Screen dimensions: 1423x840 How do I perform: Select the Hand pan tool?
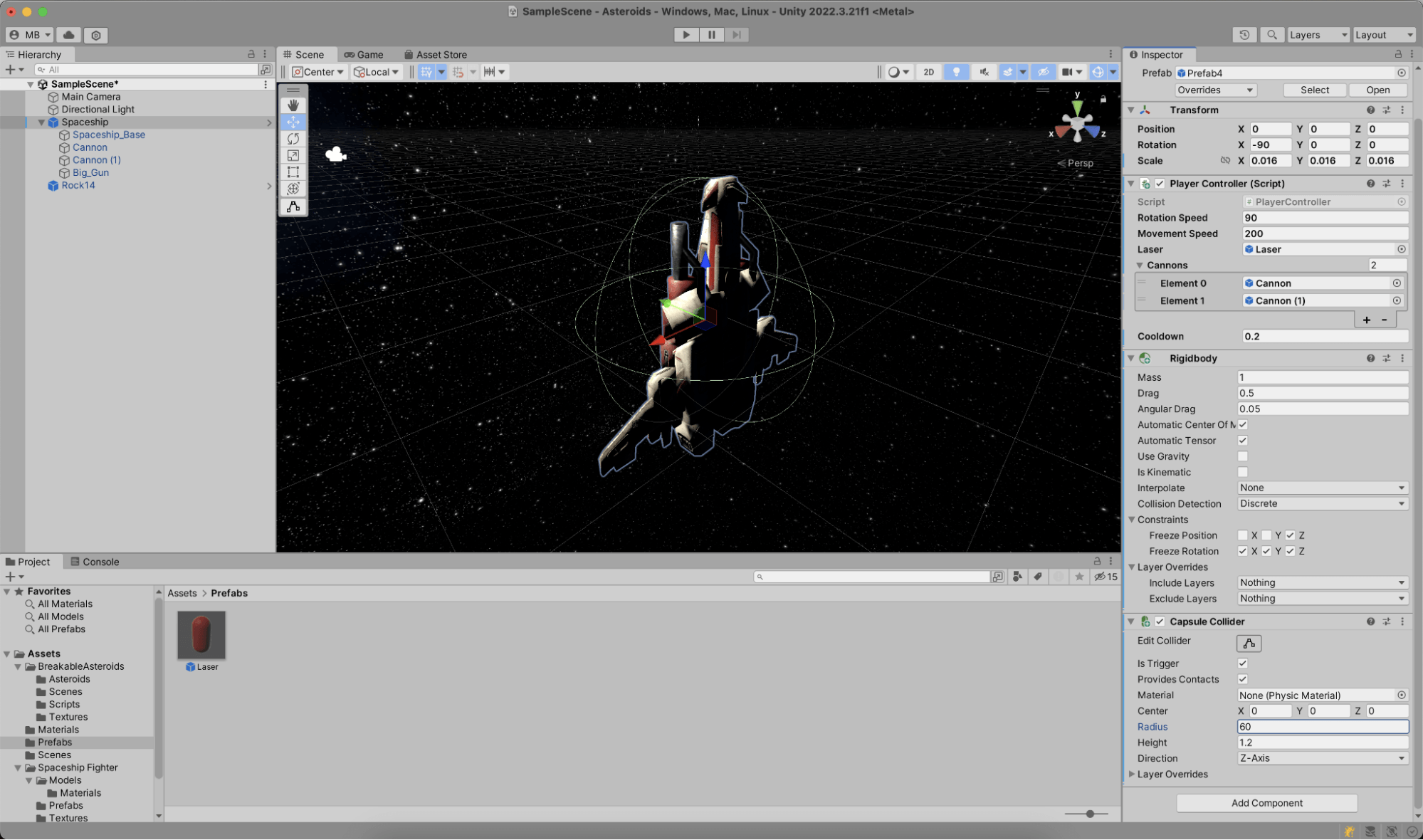(x=293, y=105)
